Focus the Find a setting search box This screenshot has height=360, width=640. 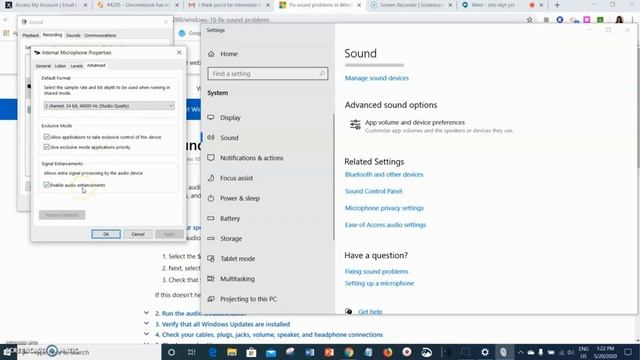pos(267,74)
